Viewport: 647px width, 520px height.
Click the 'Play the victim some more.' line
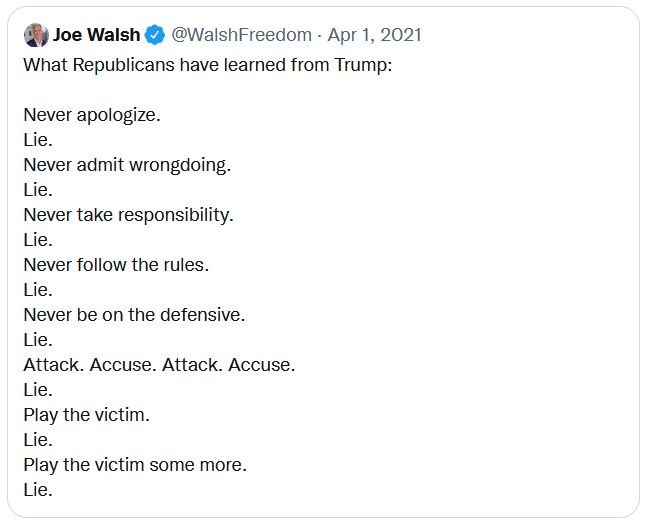pyautogui.click(x=135, y=465)
